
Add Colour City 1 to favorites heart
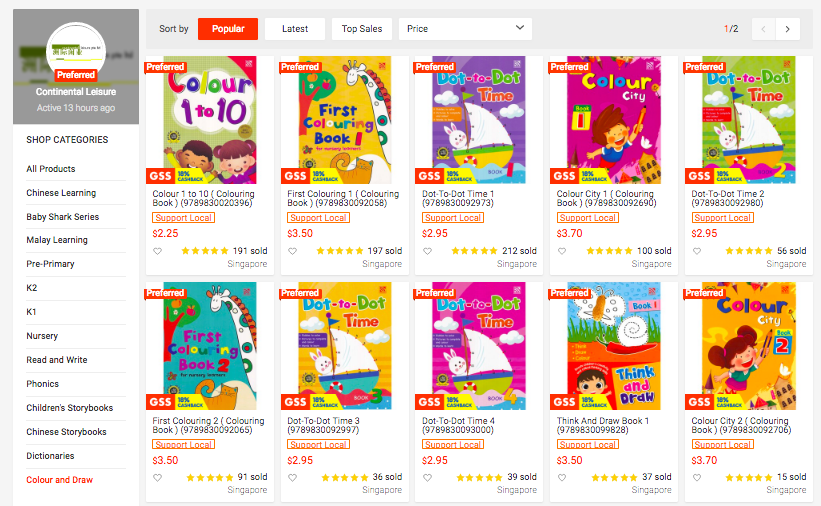click(x=562, y=251)
